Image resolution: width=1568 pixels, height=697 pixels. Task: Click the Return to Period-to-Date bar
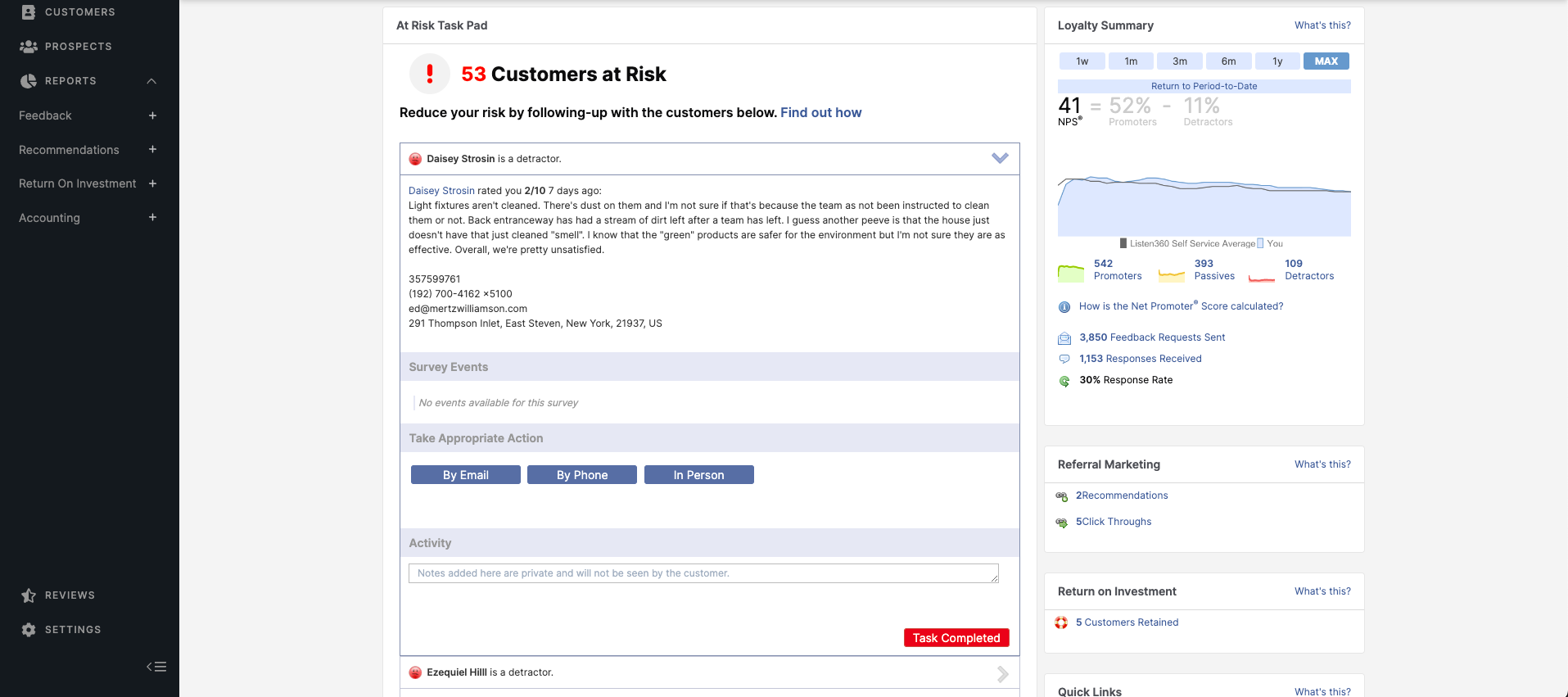tap(1204, 86)
